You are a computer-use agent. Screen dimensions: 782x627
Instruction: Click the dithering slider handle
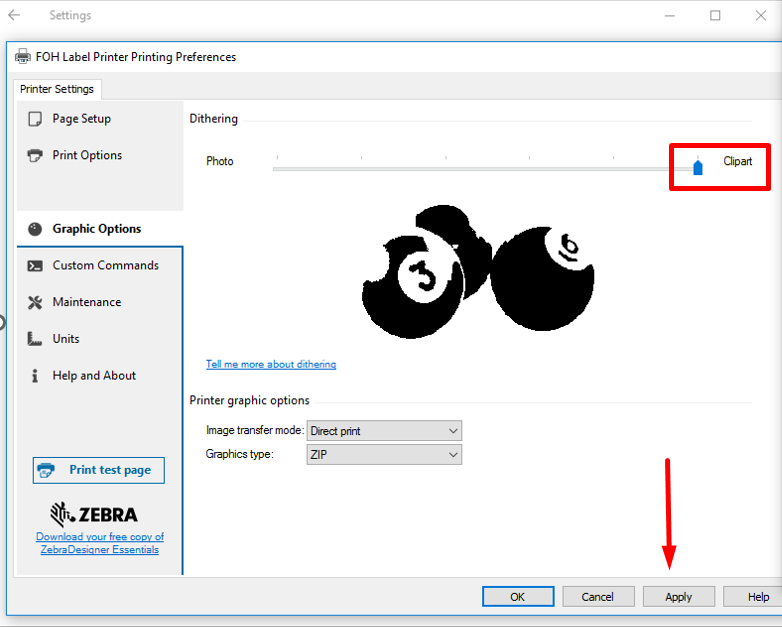pos(698,166)
